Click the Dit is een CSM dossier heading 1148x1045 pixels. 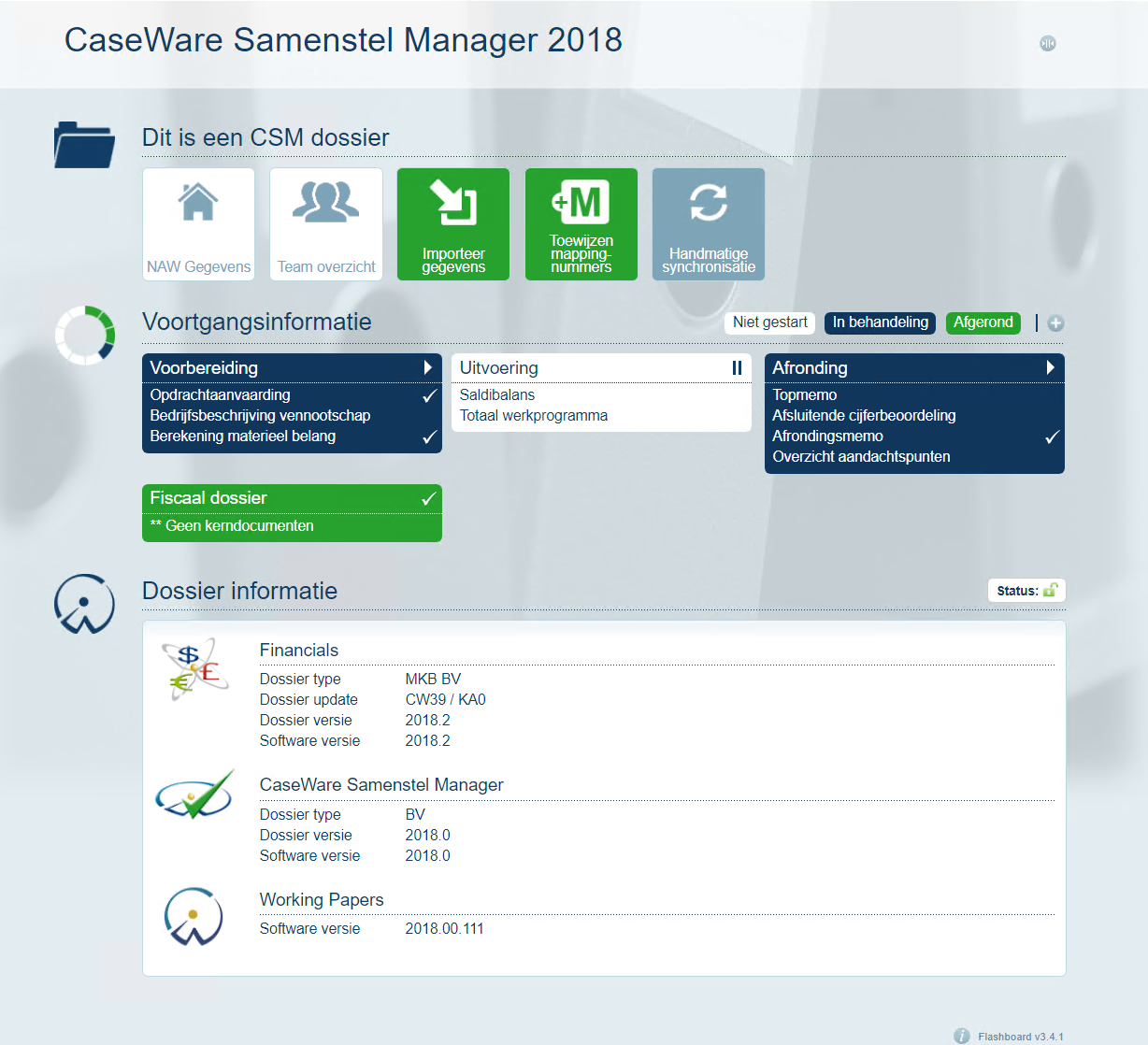[x=265, y=137]
